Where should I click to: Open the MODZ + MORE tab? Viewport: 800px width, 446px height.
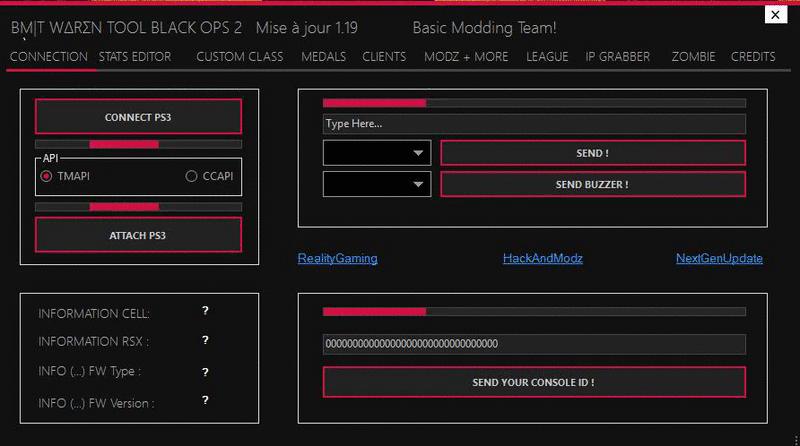pyautogui.click(x=466, y=57)
